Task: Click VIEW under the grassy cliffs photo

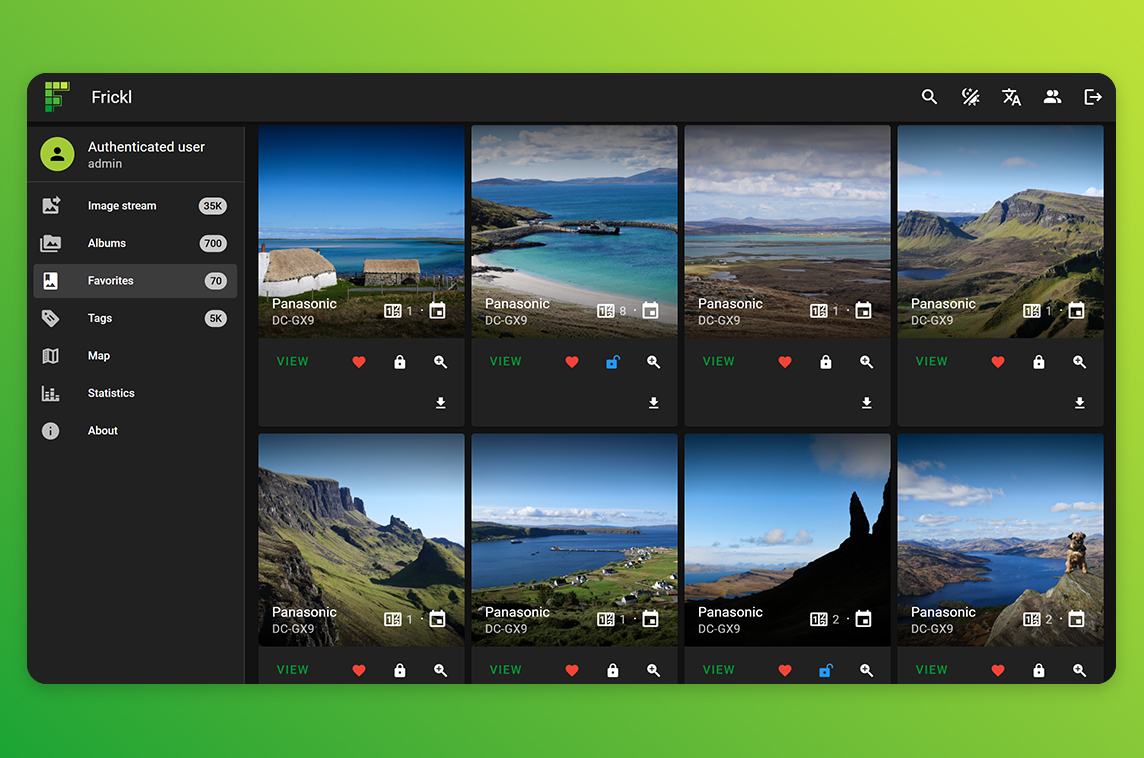Action: click(293, 670)
